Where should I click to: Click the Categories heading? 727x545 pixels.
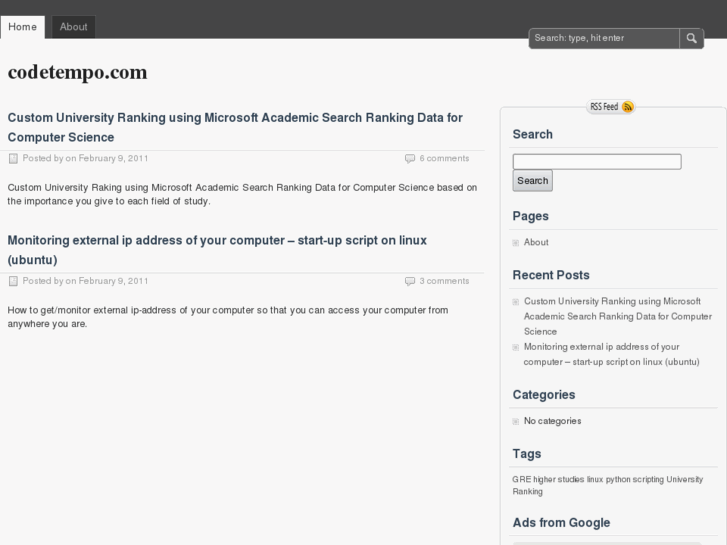544,395
